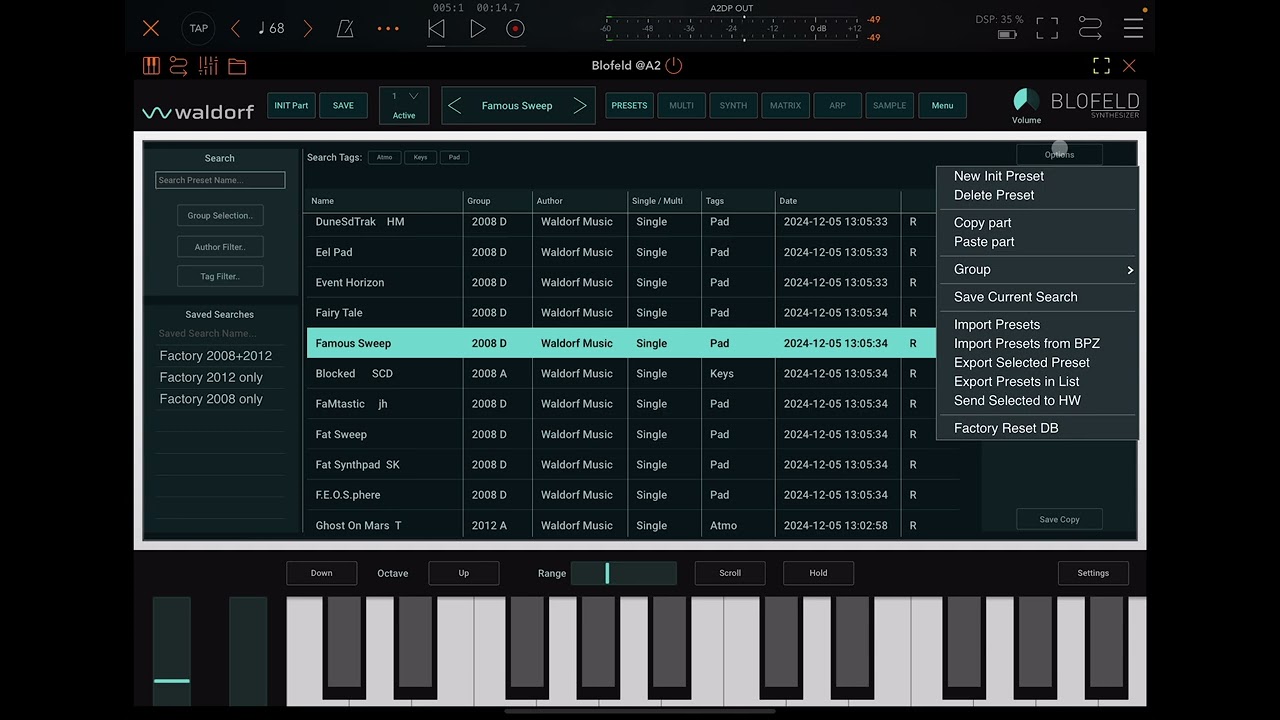Choose Save Current Search
Image resolution: width=1280 pixels, height=720 pixels.
tap(1016, 297)
